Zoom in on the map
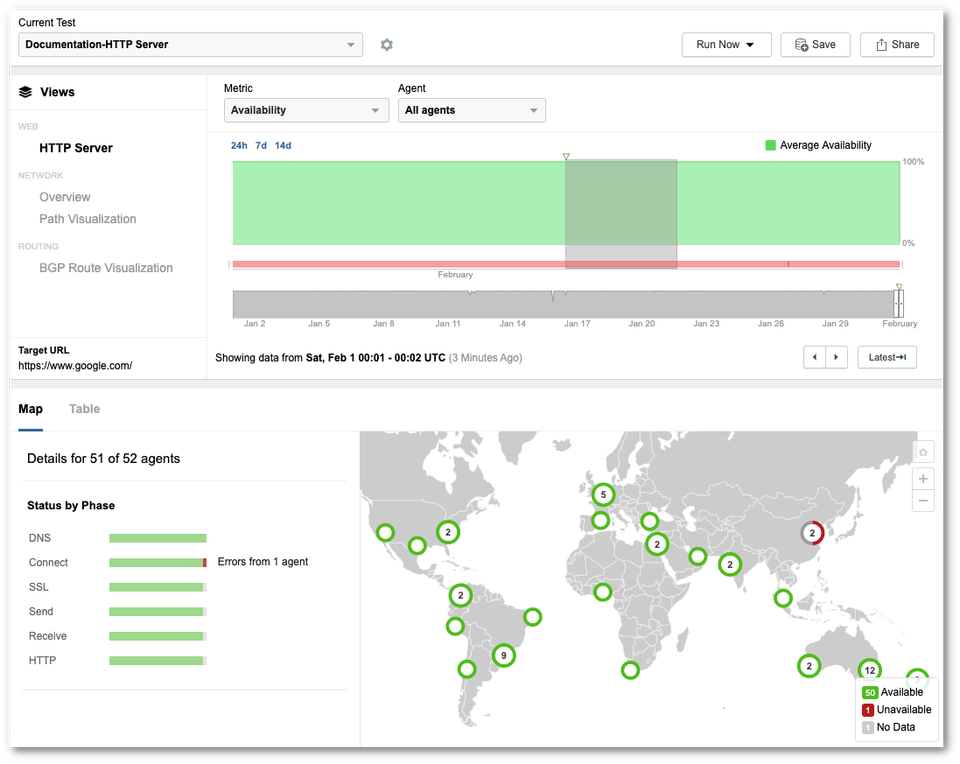 (924, 478)
